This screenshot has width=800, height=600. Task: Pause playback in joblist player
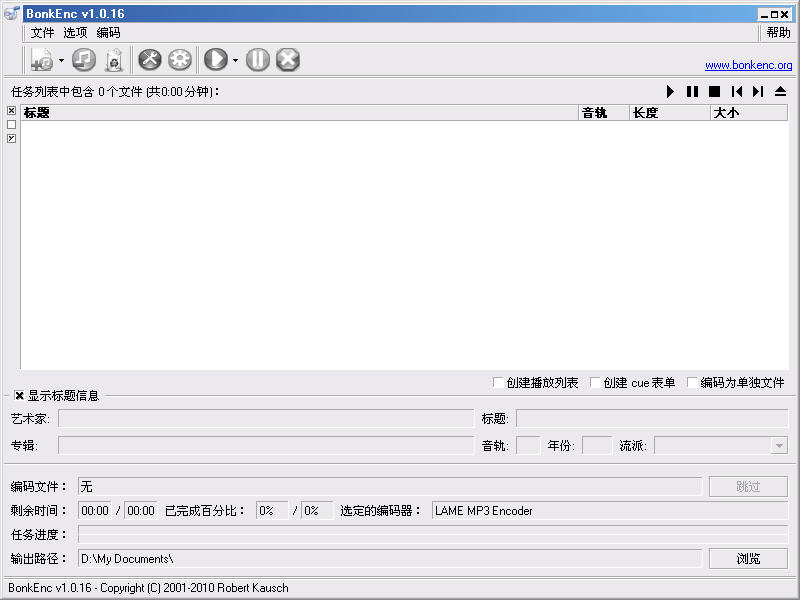click(692, 91)
